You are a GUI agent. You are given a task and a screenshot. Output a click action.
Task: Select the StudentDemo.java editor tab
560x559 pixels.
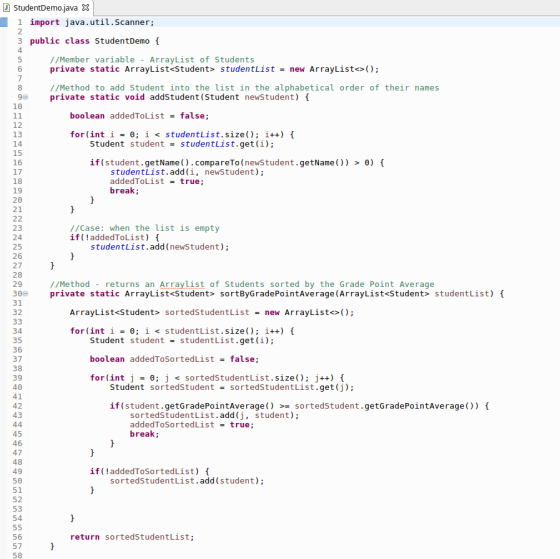(x=46, y=8)
